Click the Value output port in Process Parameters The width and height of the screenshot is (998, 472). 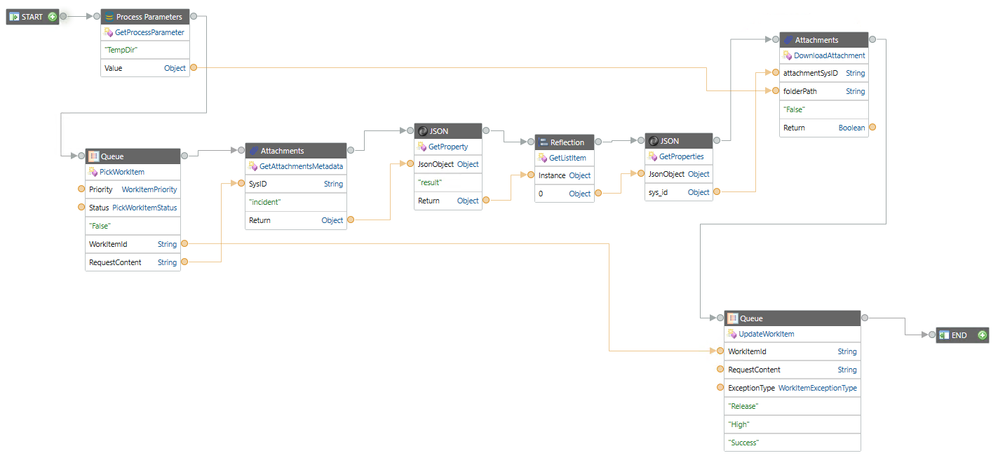coord(194,67)
